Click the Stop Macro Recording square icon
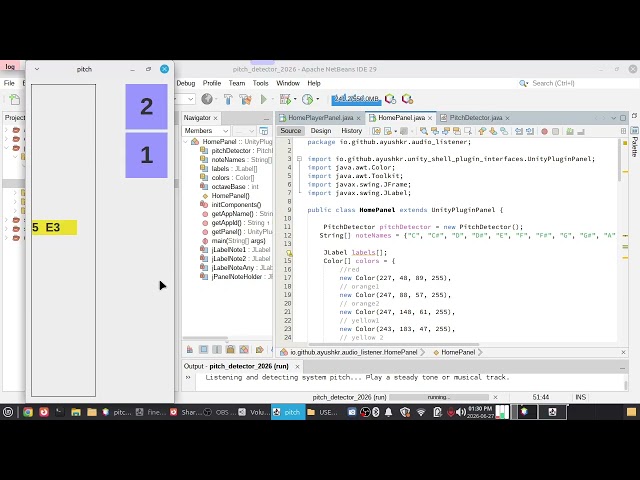The height and width of the screenshot is (480, 640). click(x=555, y=131)
